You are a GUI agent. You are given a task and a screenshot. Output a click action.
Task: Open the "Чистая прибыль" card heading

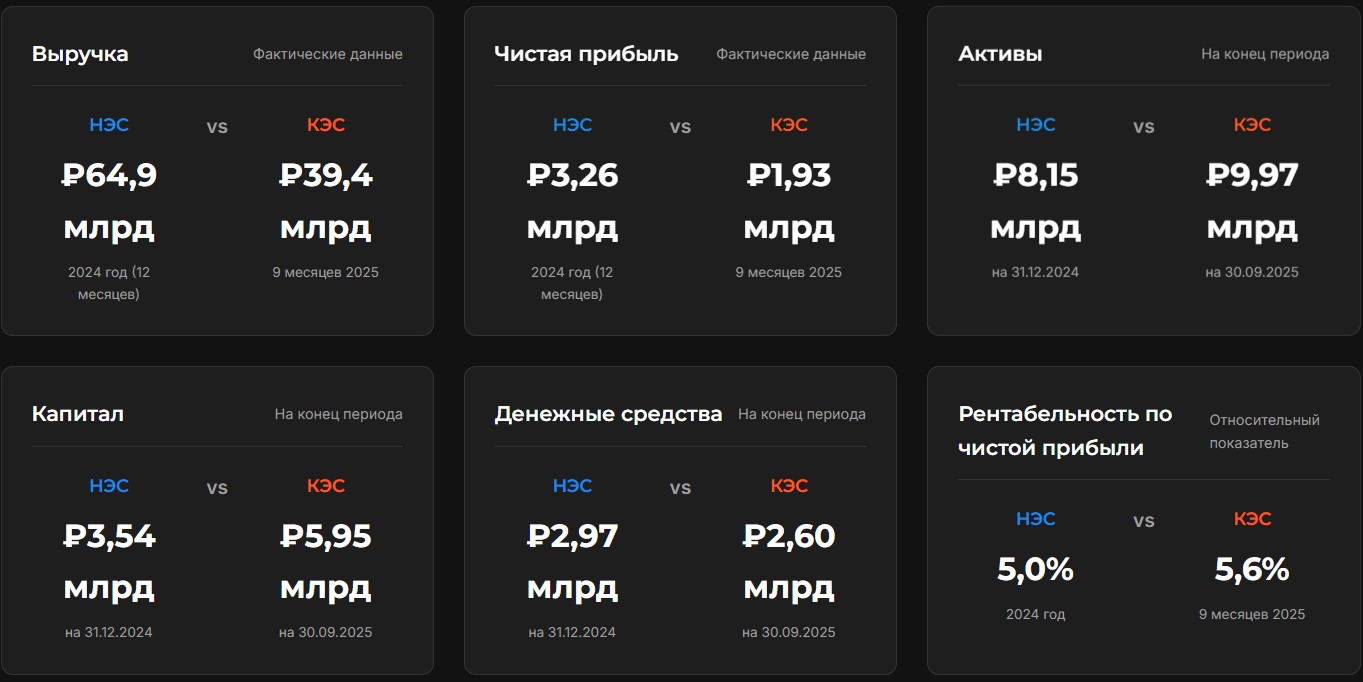[586, 54]
